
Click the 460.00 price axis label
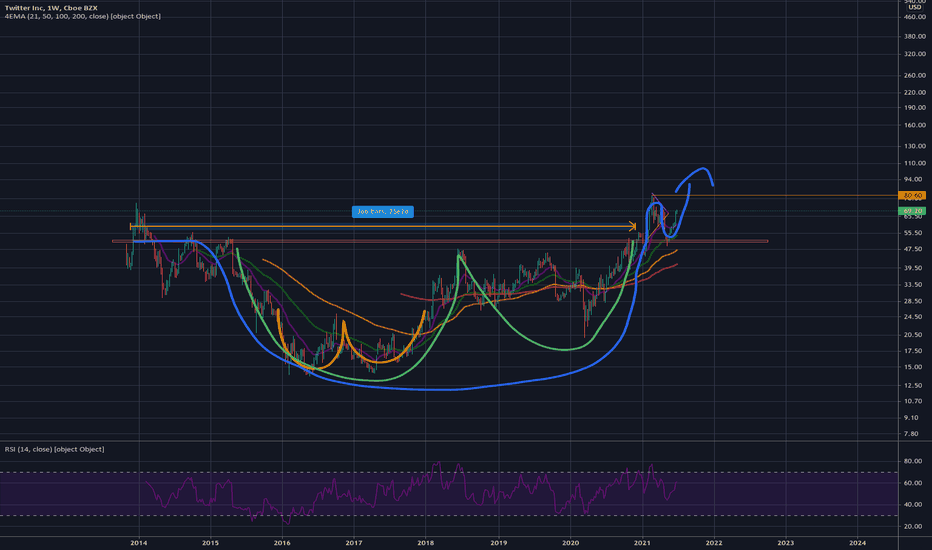[x=914, y=17]
